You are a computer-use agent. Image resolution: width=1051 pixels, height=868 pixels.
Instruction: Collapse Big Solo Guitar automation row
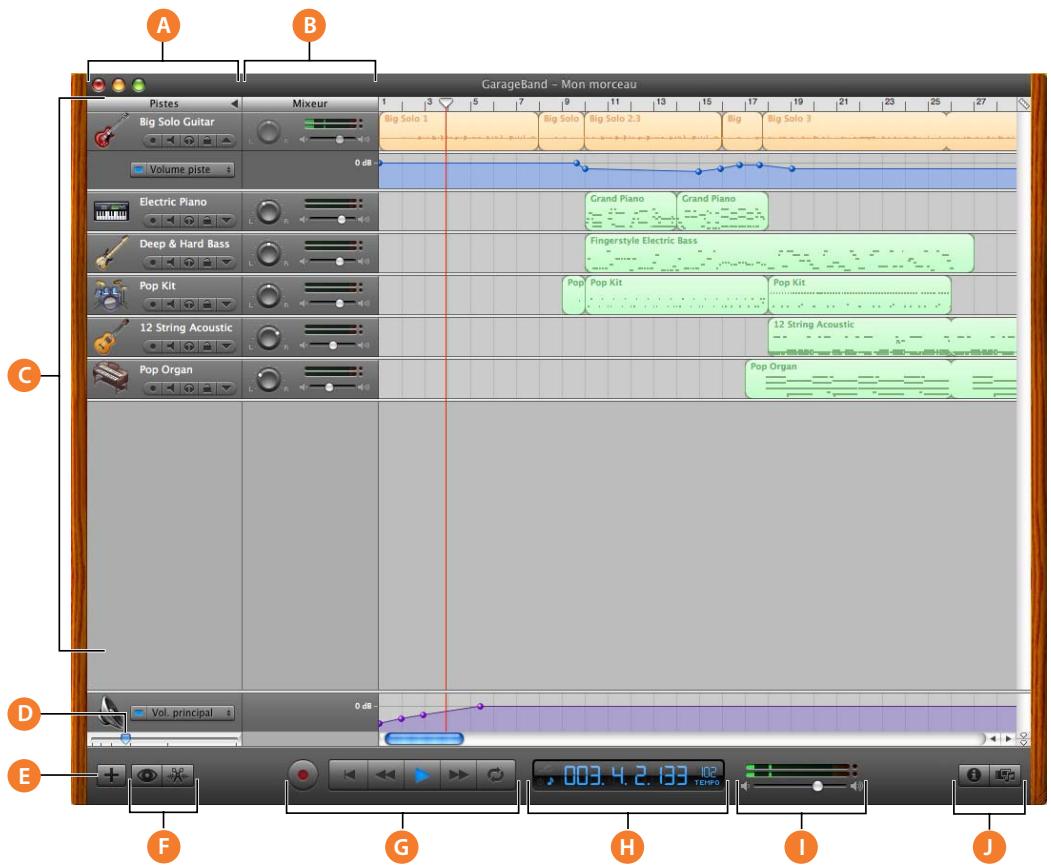(x=226, y=140)
